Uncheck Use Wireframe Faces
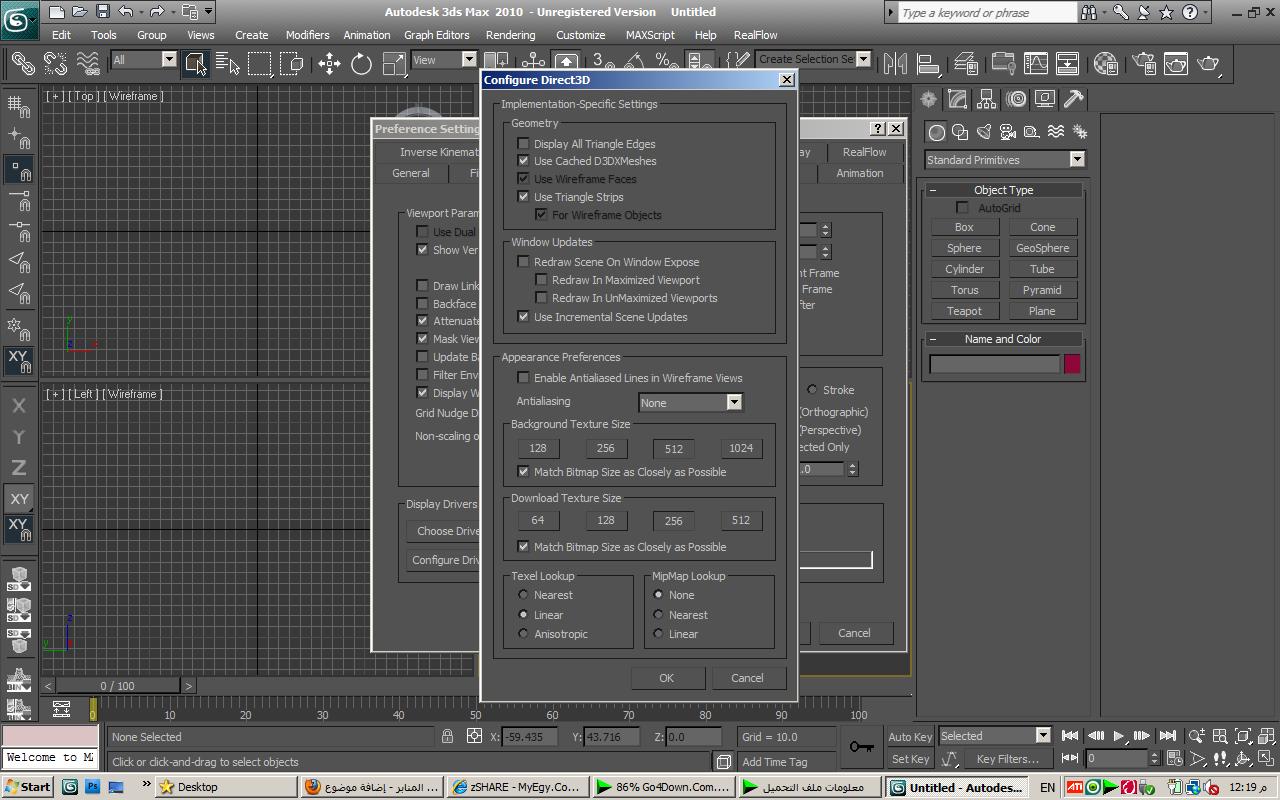1280x800 pixels. pyautogui.click(x=523, y=178)
